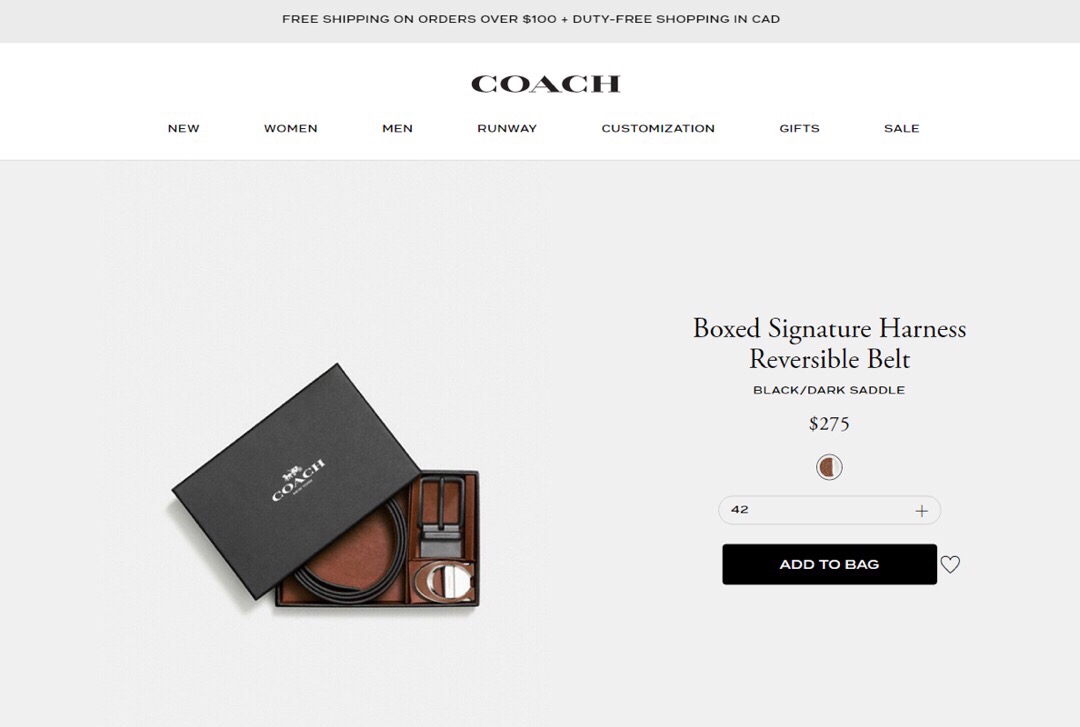Viewport: 1080px width, 727px height.
Task: Open the MEN menu
Action: (397, 128)
